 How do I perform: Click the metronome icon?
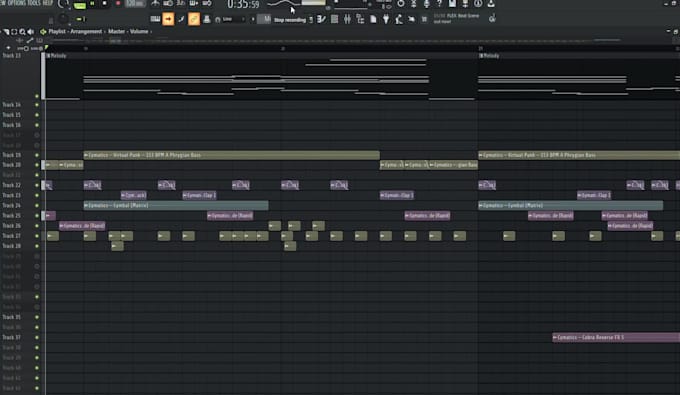155,3
